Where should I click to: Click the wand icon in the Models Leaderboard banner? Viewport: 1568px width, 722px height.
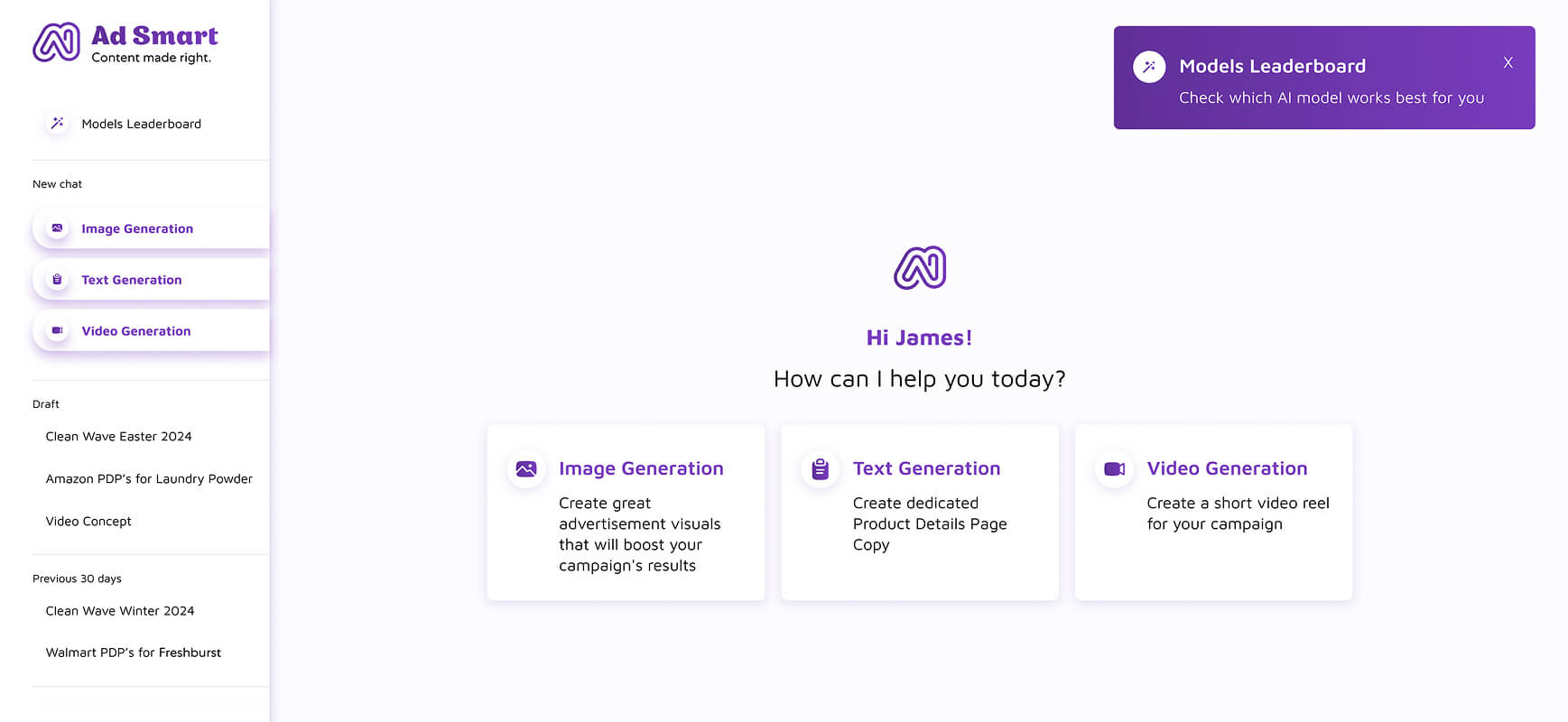point(1149,67)
